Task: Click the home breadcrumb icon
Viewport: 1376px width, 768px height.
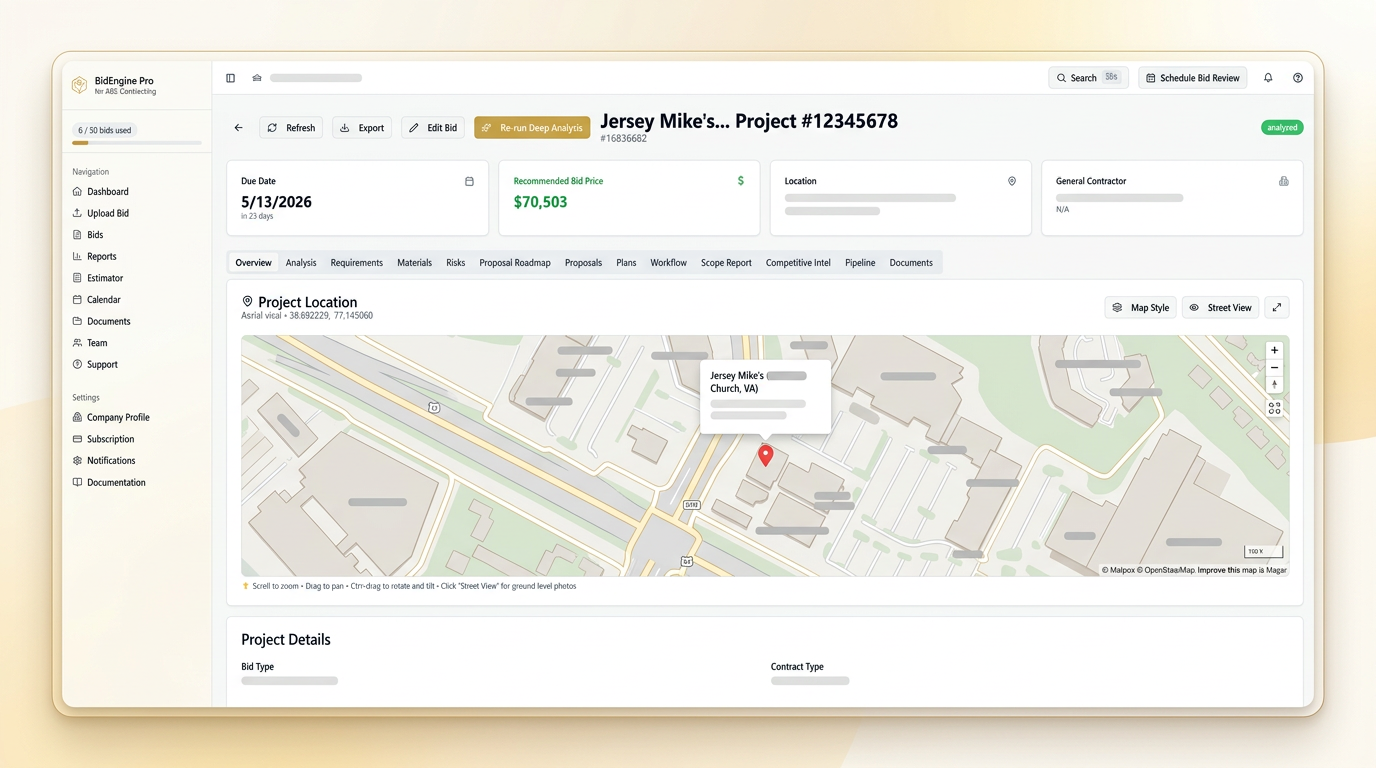Action: [x=257, y=78]
